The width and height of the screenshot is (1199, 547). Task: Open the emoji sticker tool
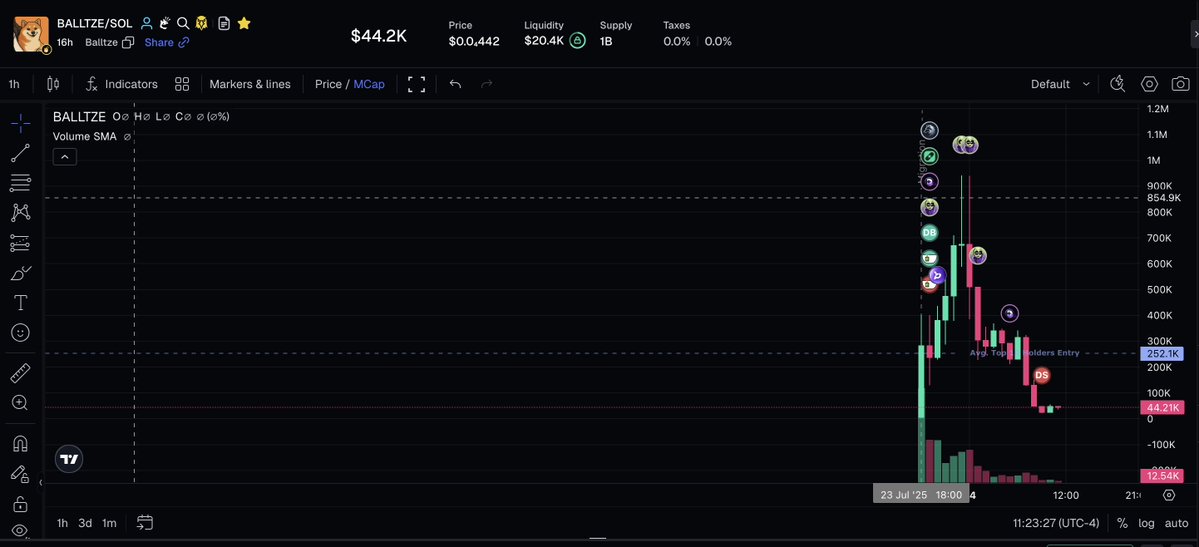pos(21,333)
